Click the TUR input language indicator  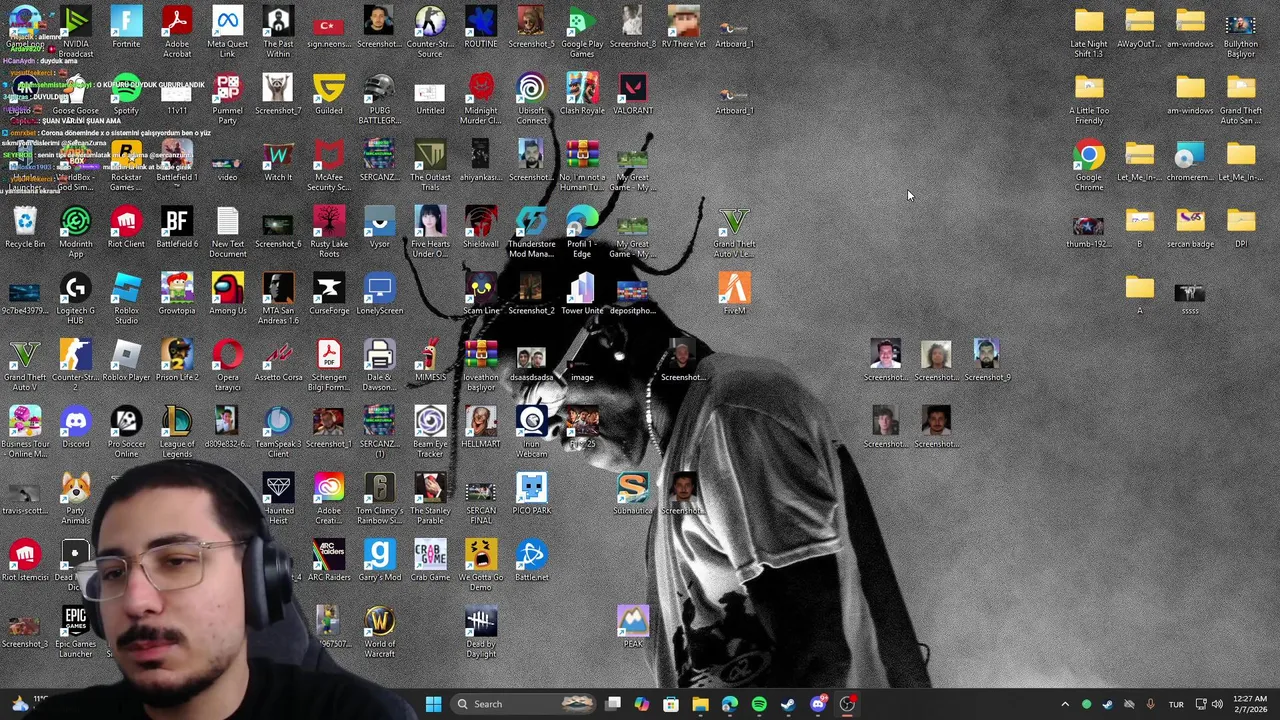[x=1176, y=704]
